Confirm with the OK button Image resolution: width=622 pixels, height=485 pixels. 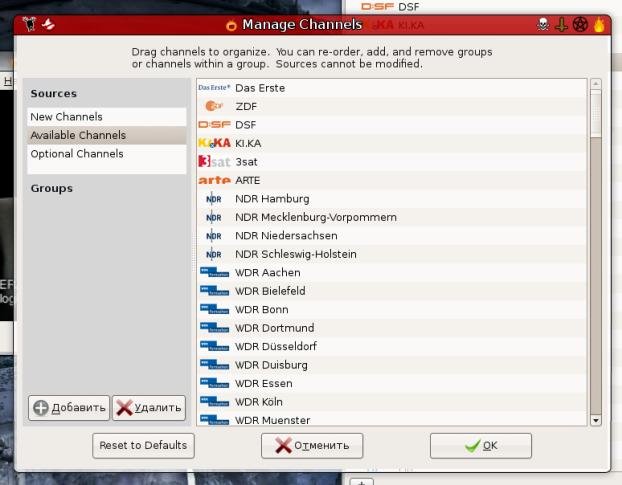[481, 445]
